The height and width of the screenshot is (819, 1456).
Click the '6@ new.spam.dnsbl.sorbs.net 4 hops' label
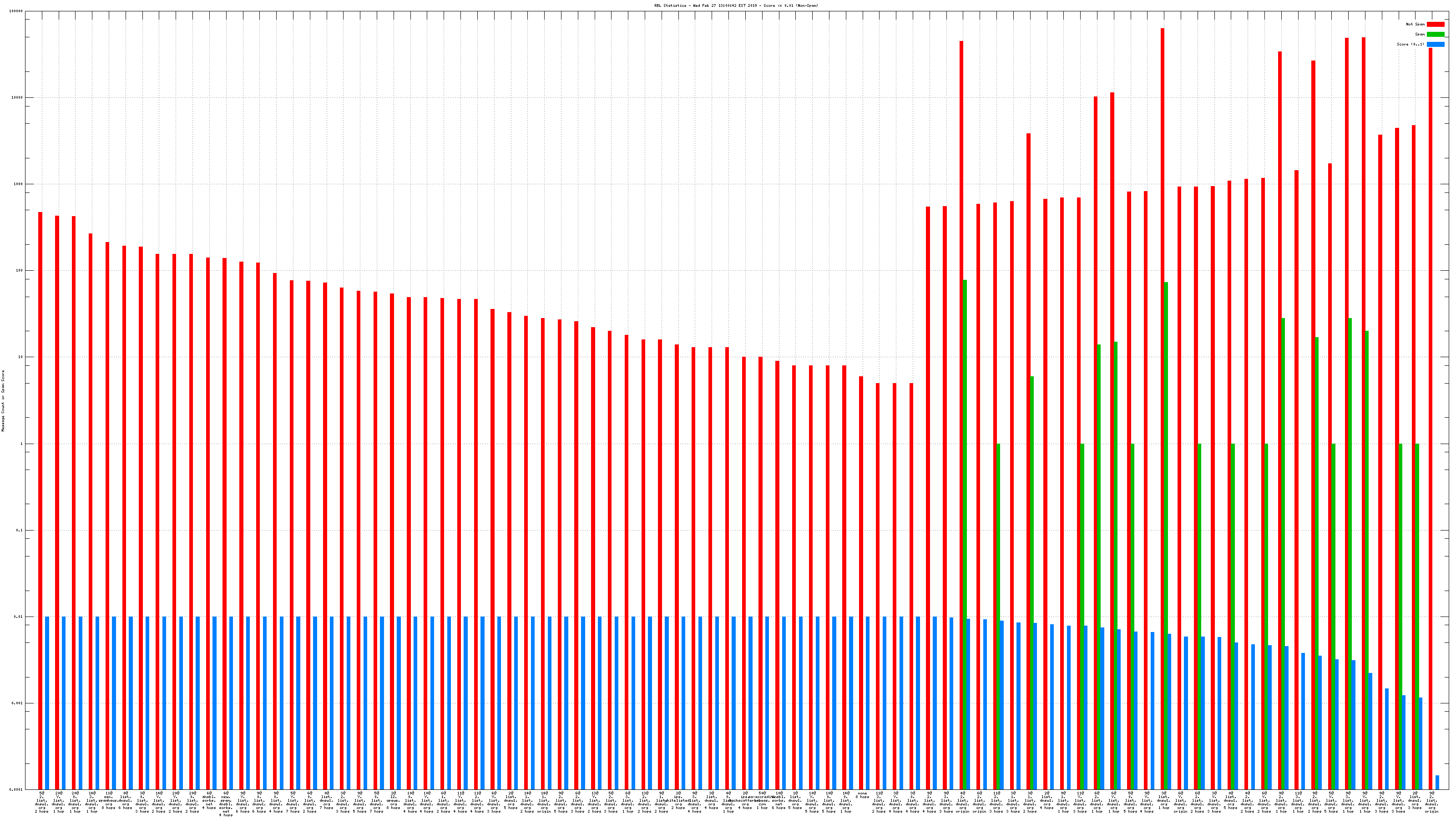tap(226, 804)
